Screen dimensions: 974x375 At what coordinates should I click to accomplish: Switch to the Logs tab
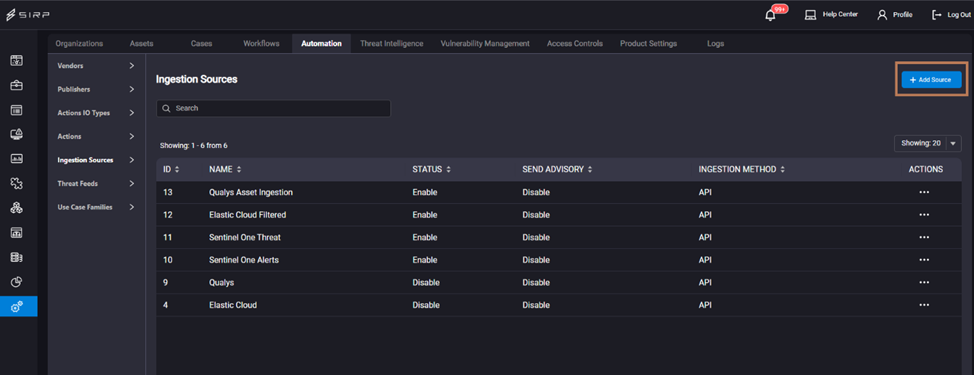point(715,43)
